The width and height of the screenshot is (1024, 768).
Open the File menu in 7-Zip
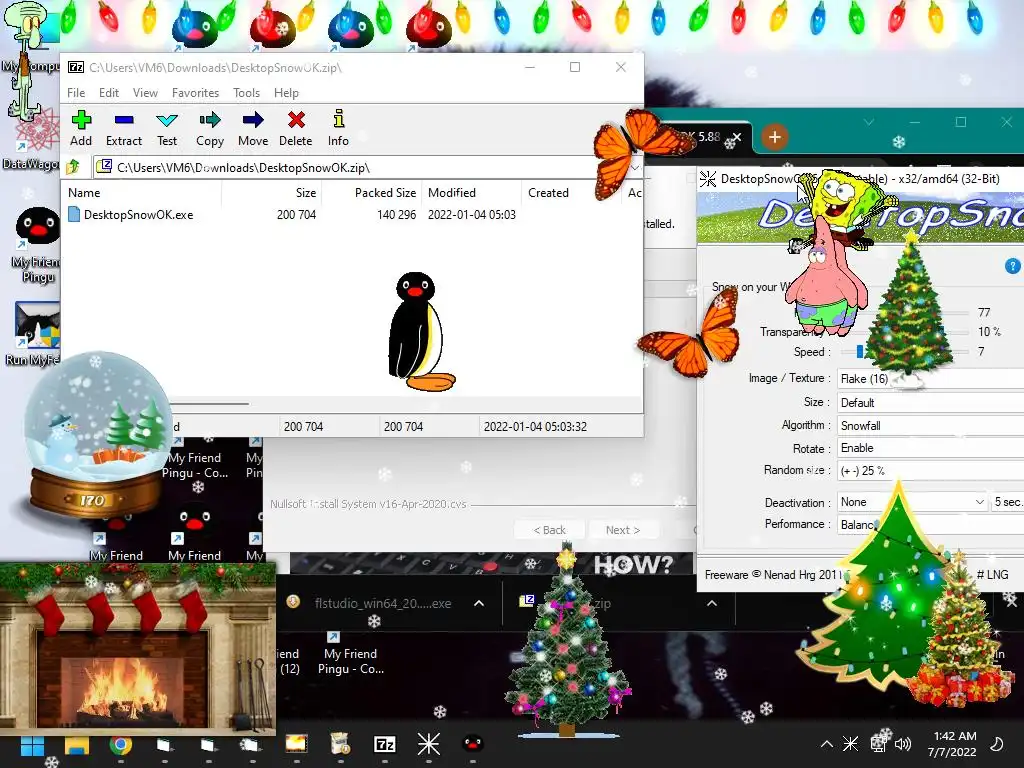(76, 93)
